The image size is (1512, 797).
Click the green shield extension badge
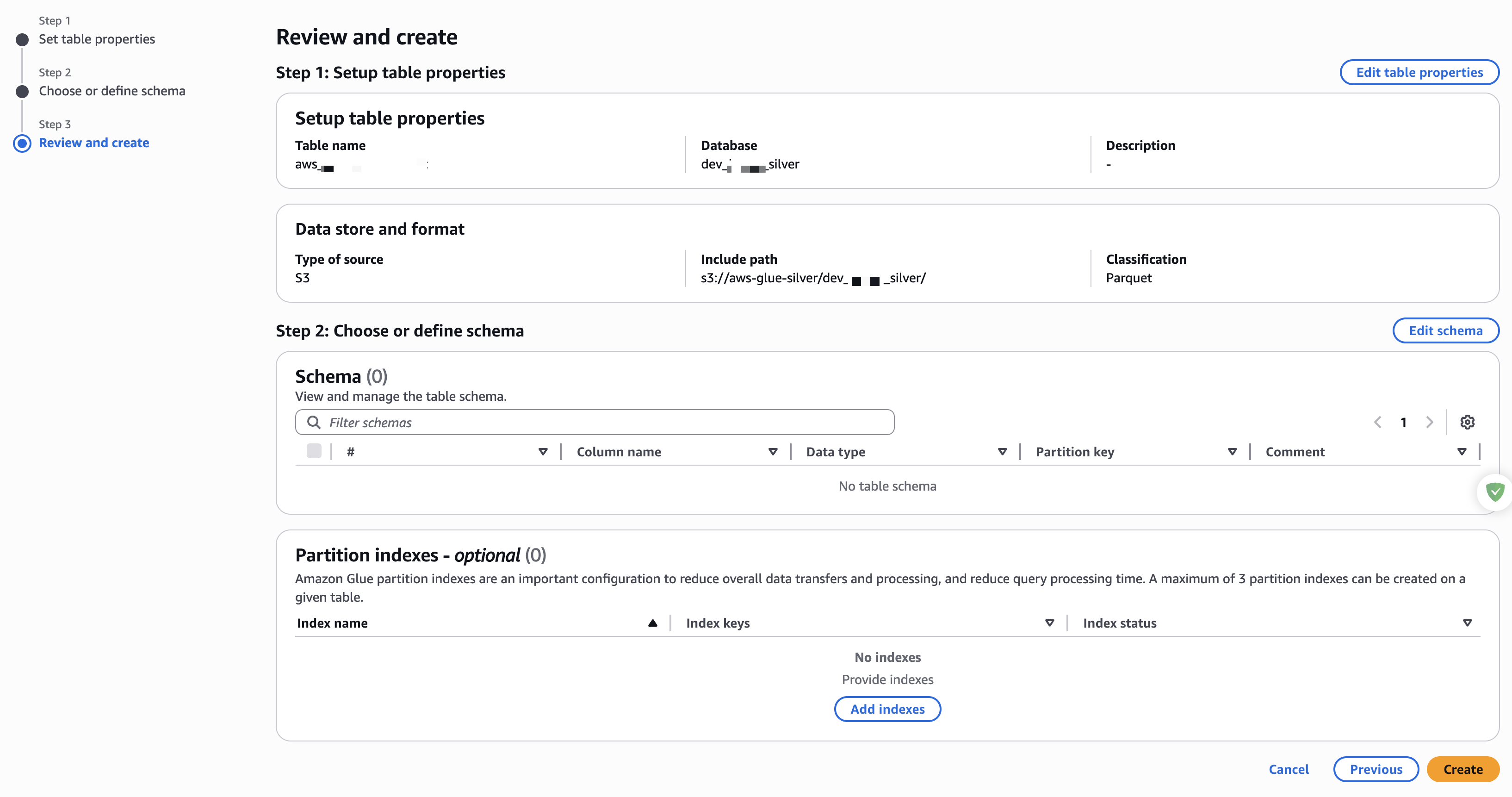pos(1494,492)
